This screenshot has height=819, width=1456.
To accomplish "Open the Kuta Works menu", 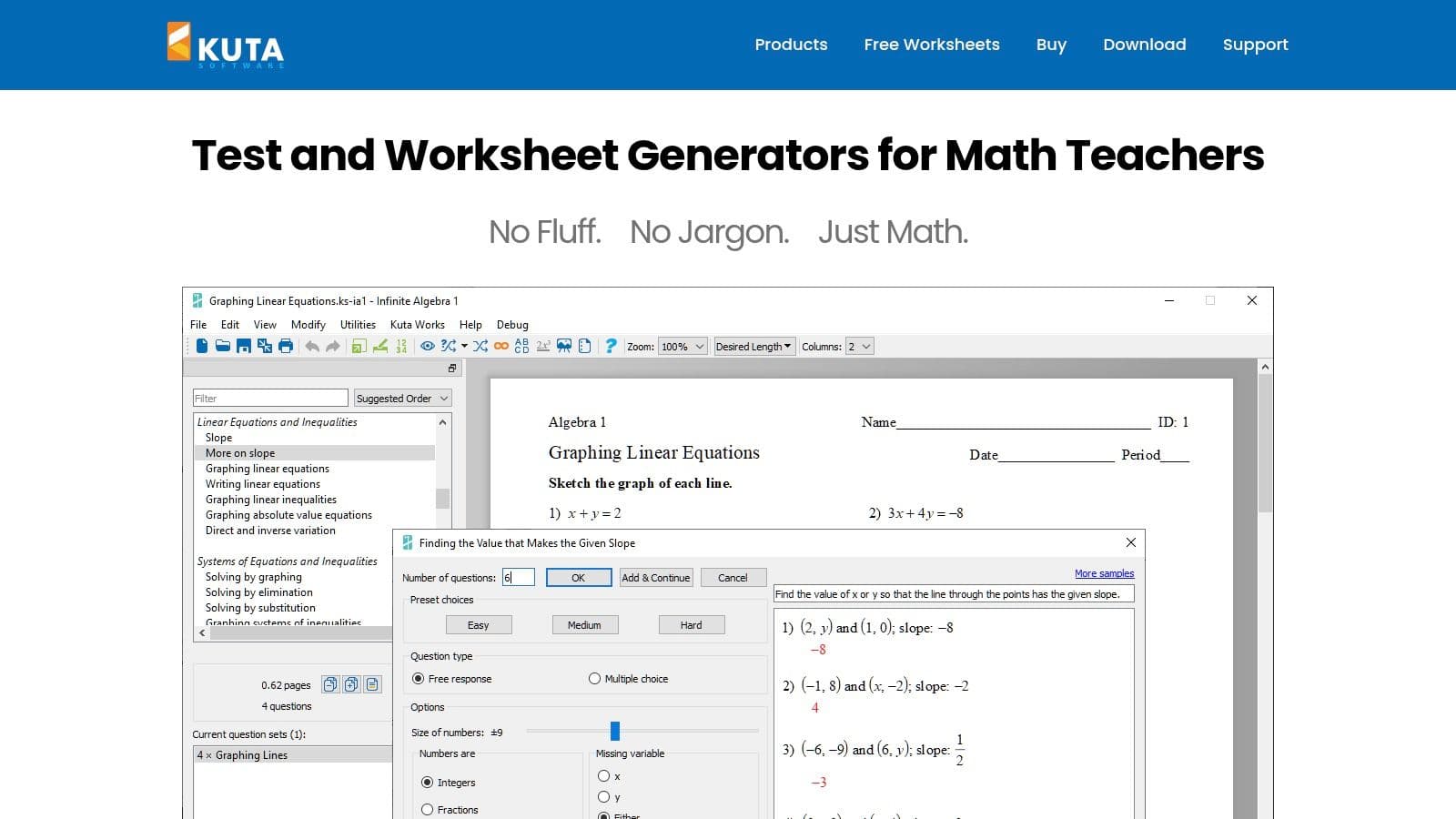I will tap(417, 324).
